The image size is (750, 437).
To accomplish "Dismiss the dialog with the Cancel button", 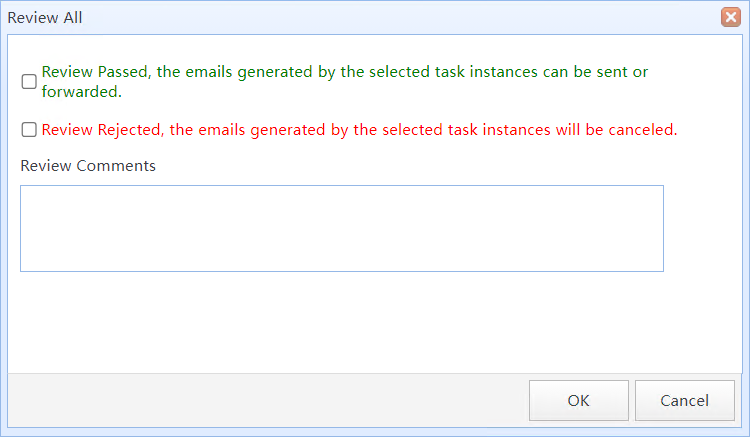I will coord(684,400).
